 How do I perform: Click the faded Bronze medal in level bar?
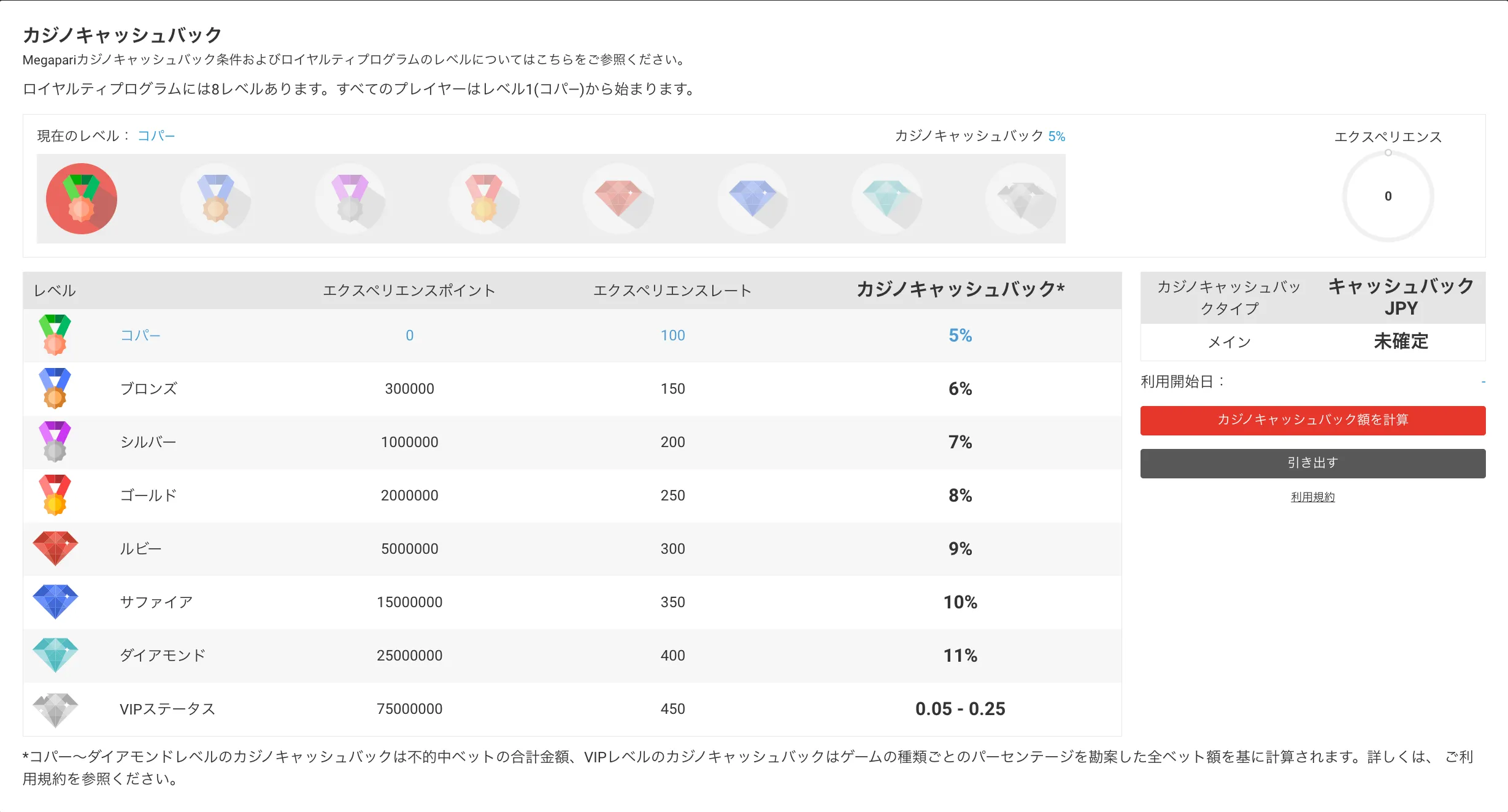point(215,199)
